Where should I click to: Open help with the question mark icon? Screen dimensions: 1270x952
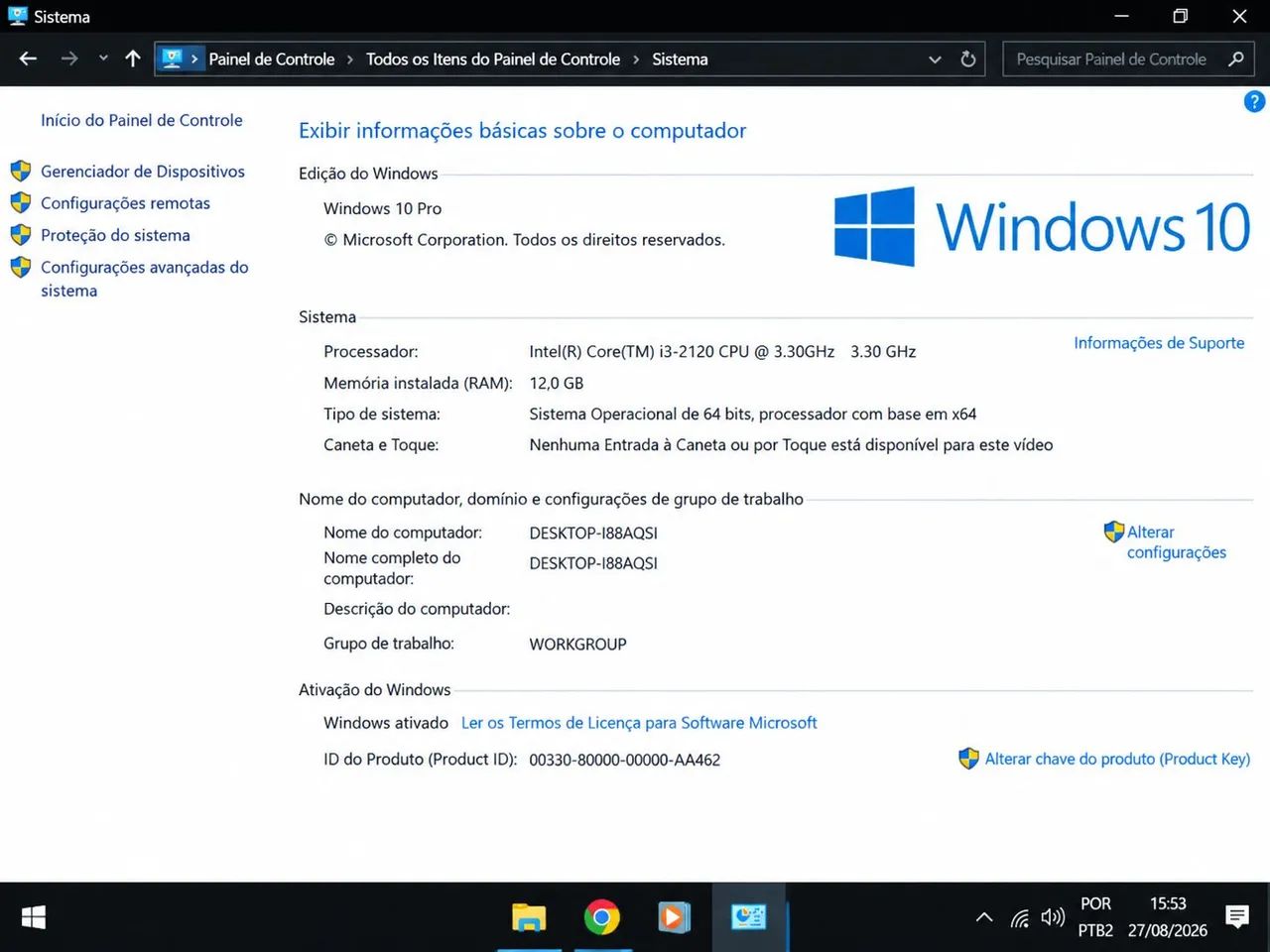[1254, 101]
